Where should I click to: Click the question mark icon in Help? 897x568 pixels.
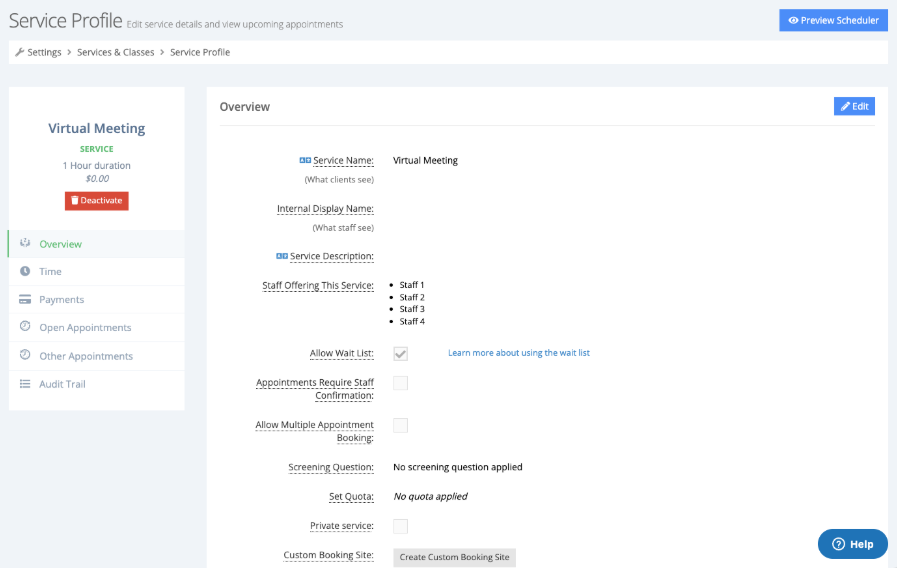(838, 544)
